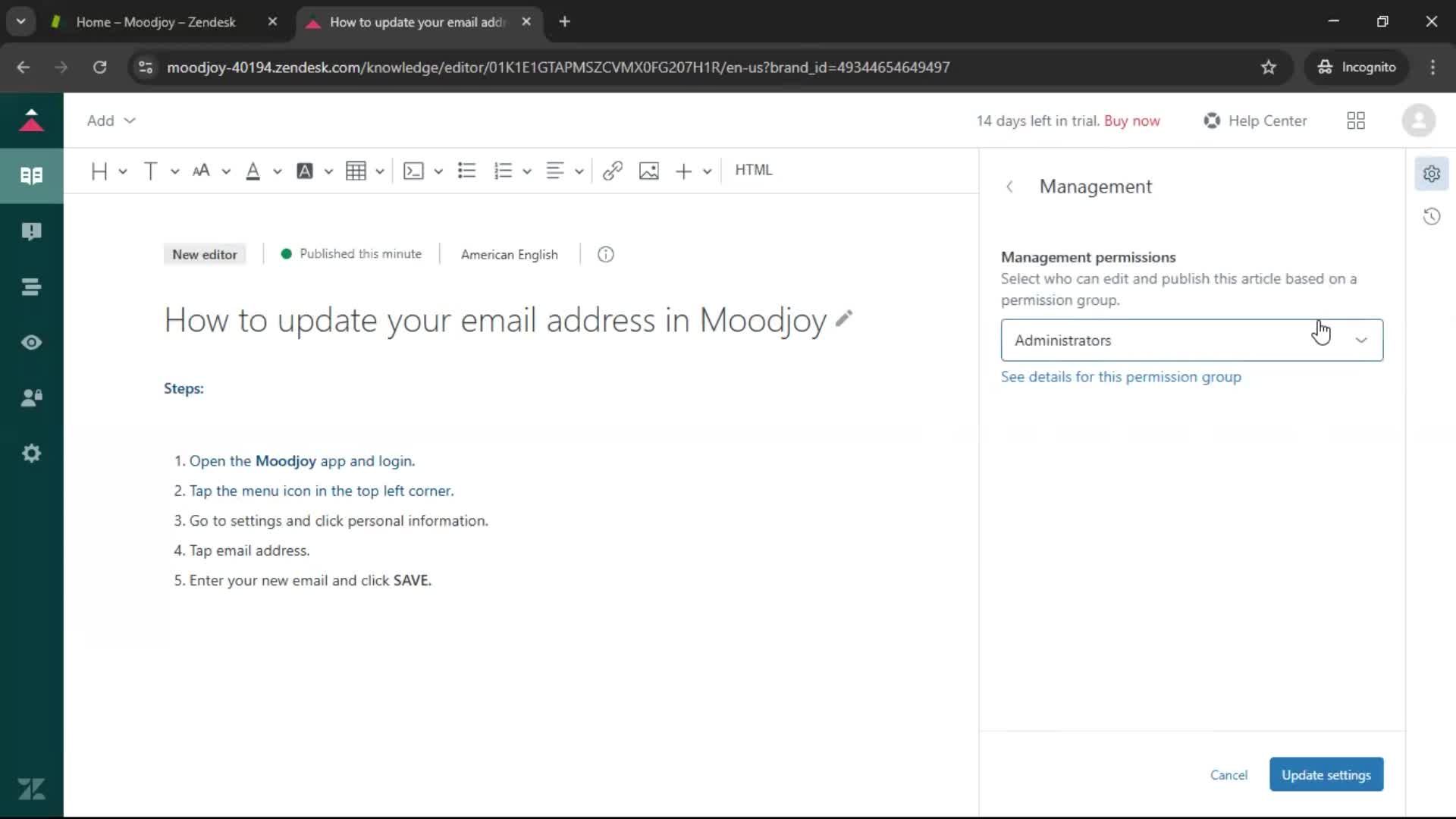Open the Zendesk products grid icon

1356,121
